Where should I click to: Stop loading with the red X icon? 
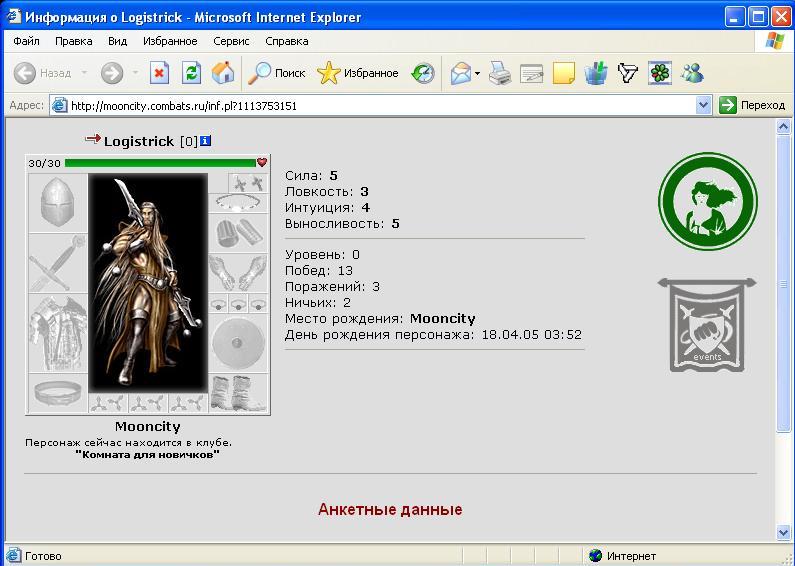click(x=159, y=74)
